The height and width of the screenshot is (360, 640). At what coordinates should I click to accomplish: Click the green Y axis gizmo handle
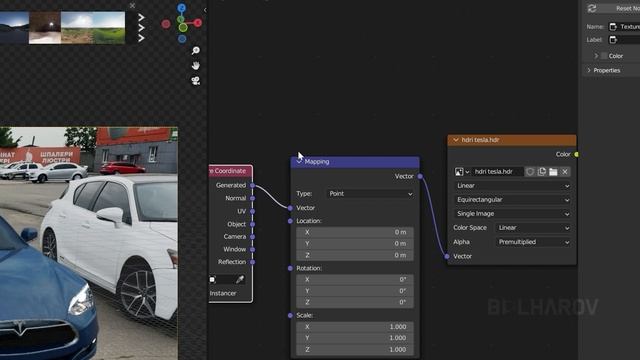[x=183, y=27]
